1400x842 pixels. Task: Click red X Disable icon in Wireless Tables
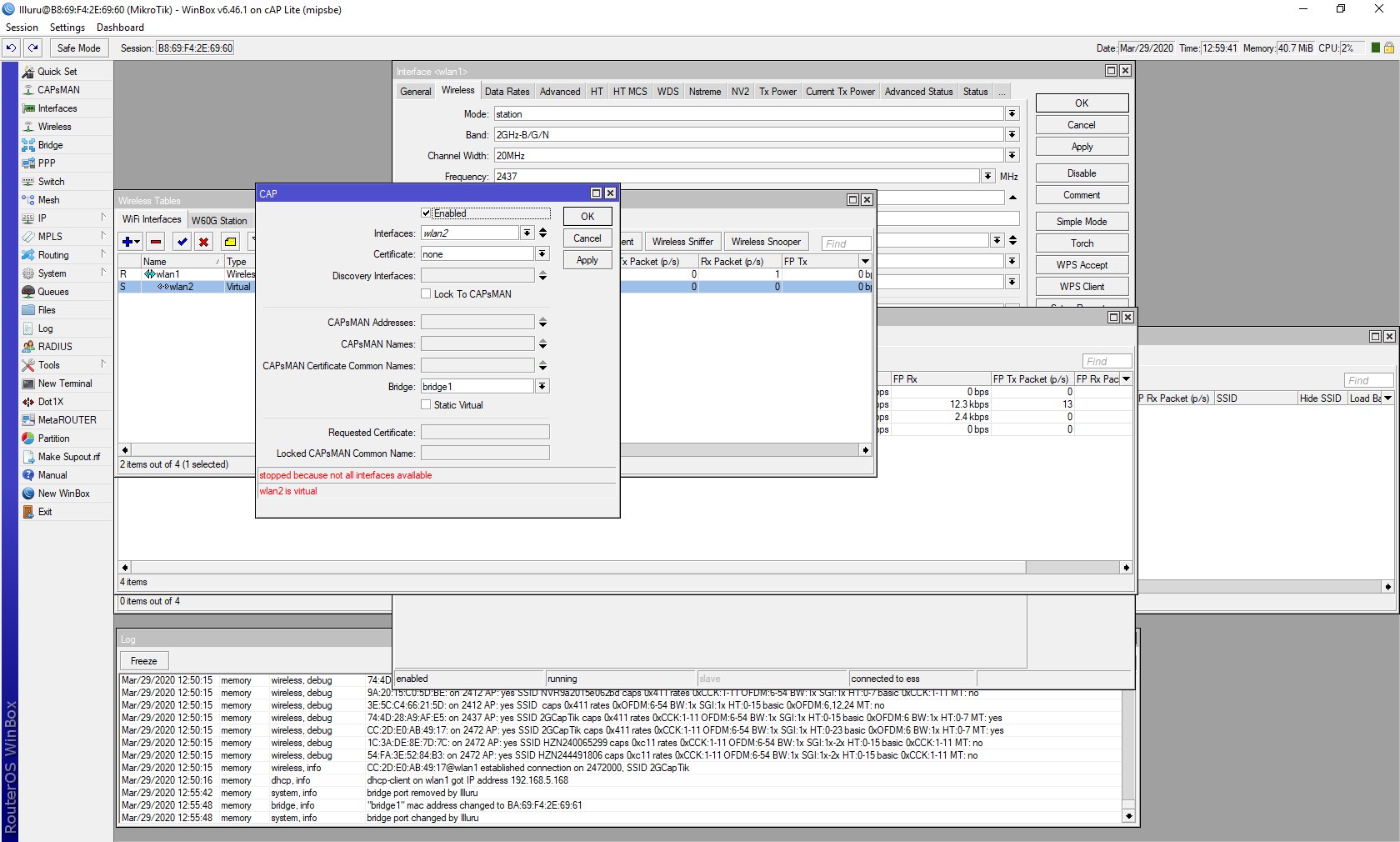tap(203, 242)
